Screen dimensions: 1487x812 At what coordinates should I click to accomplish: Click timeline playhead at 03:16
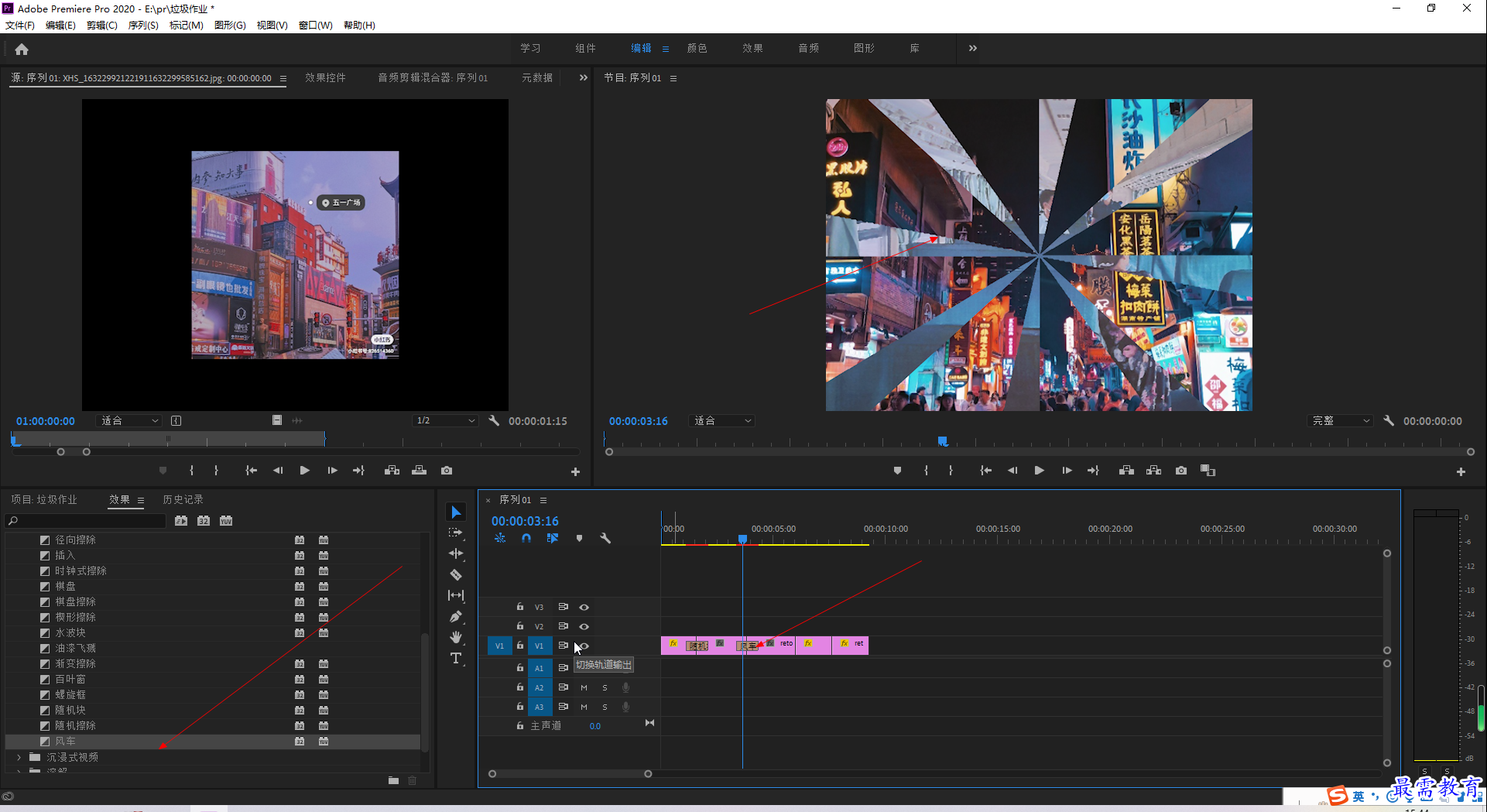point(742,539)
